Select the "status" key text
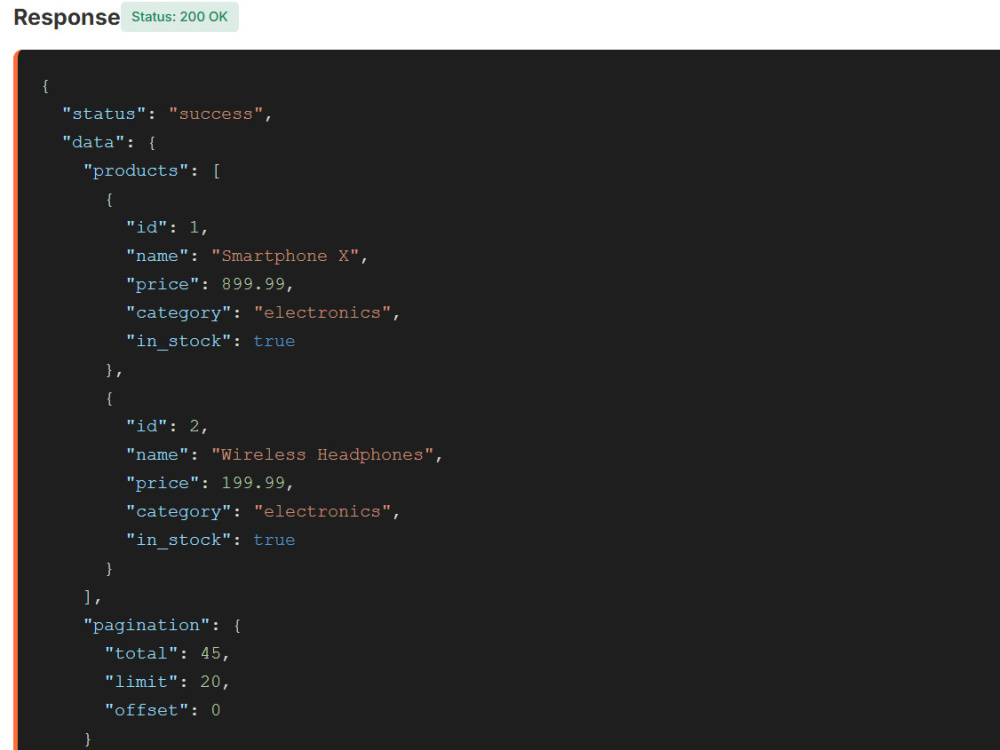This screenshot has width=1000, height=750. click(103, 114)
